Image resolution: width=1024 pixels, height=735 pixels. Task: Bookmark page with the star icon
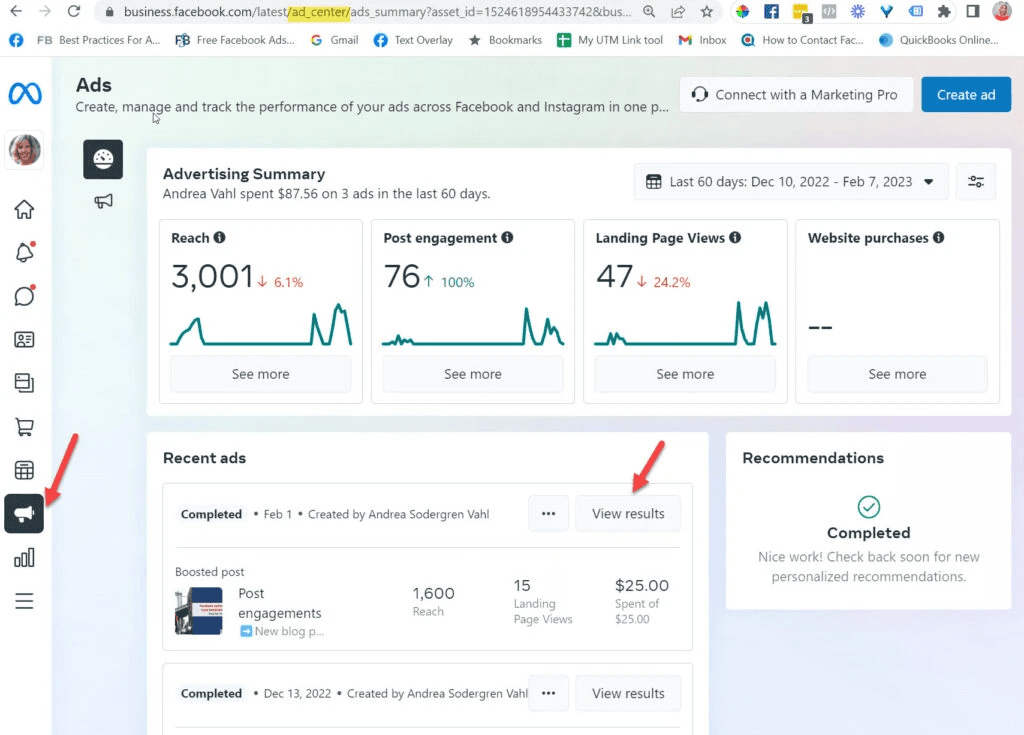[707, 11]
